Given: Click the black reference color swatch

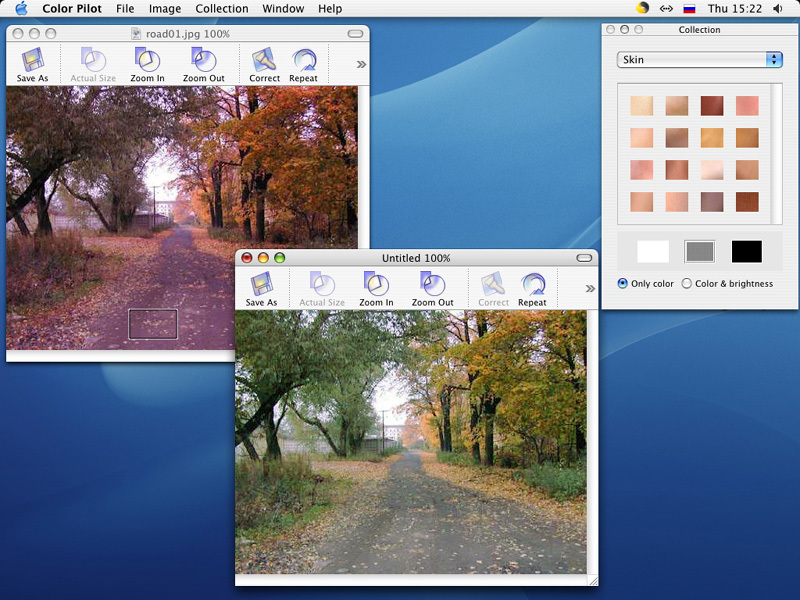Looking at the screenshot, I should [x=747, y=252].
